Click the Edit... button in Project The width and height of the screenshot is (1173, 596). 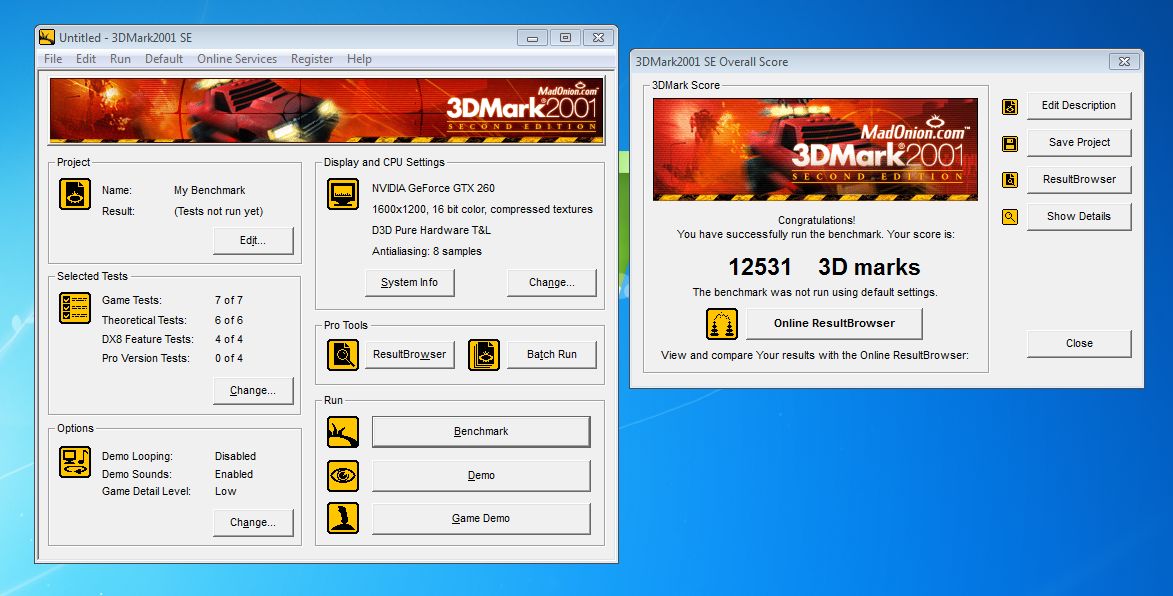coord(253,241)
